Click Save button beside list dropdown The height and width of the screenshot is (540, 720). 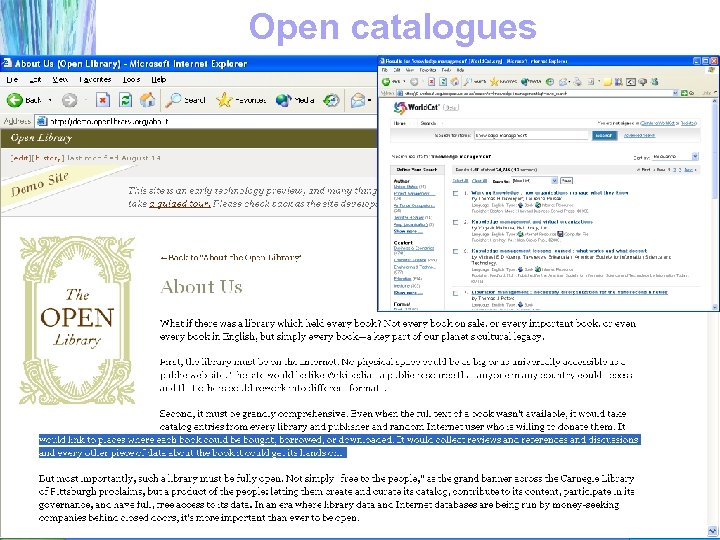coord(567,181)
